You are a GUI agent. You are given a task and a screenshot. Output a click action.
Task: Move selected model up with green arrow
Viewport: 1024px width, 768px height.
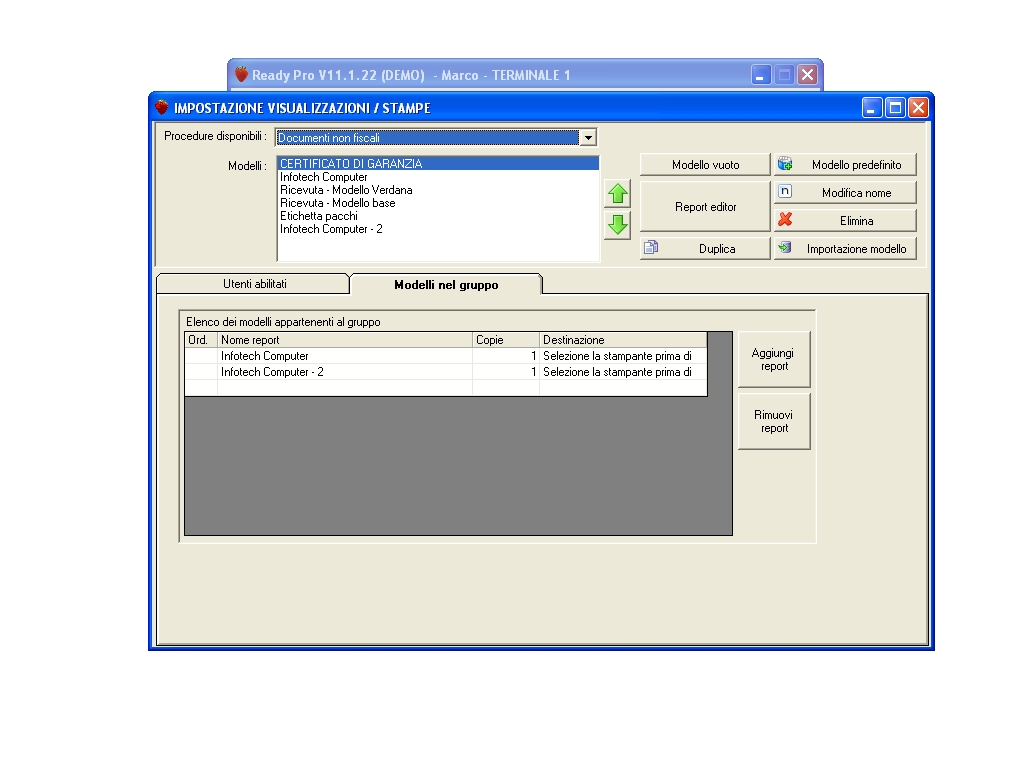coord(617,194)
